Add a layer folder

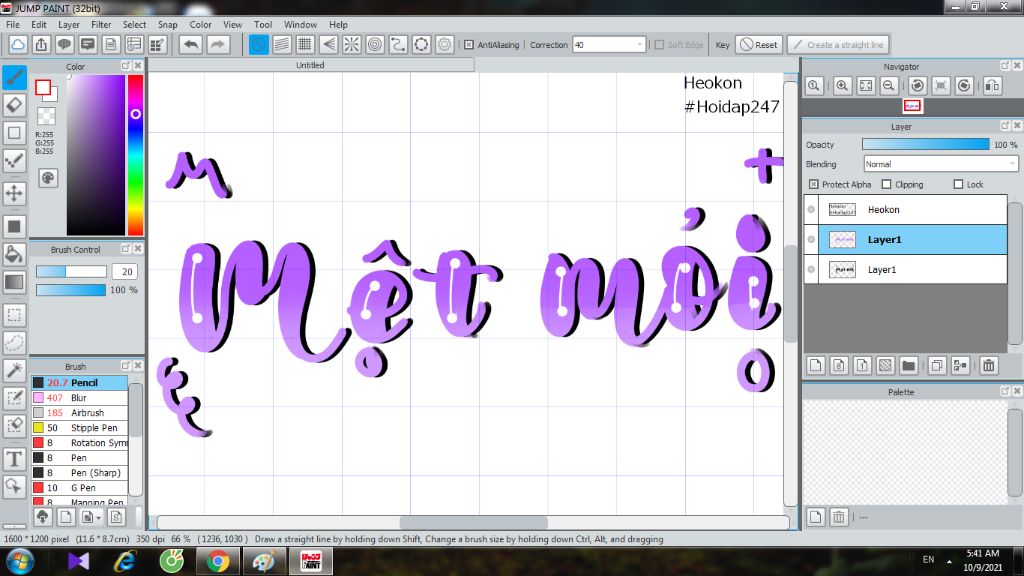(x=908, y=365)
